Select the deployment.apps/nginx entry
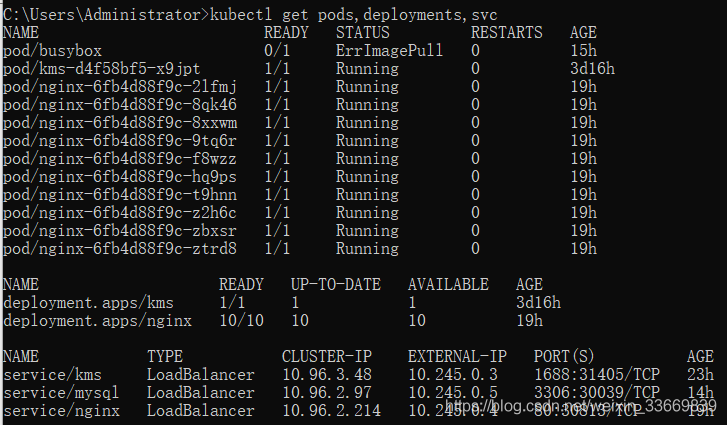The width and height of the screenshot is (727, 425). click(x=97, y=320)
